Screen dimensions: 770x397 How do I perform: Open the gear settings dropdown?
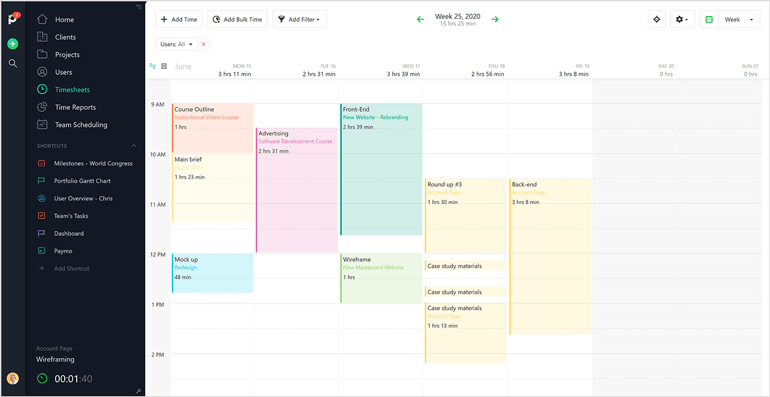682,20
